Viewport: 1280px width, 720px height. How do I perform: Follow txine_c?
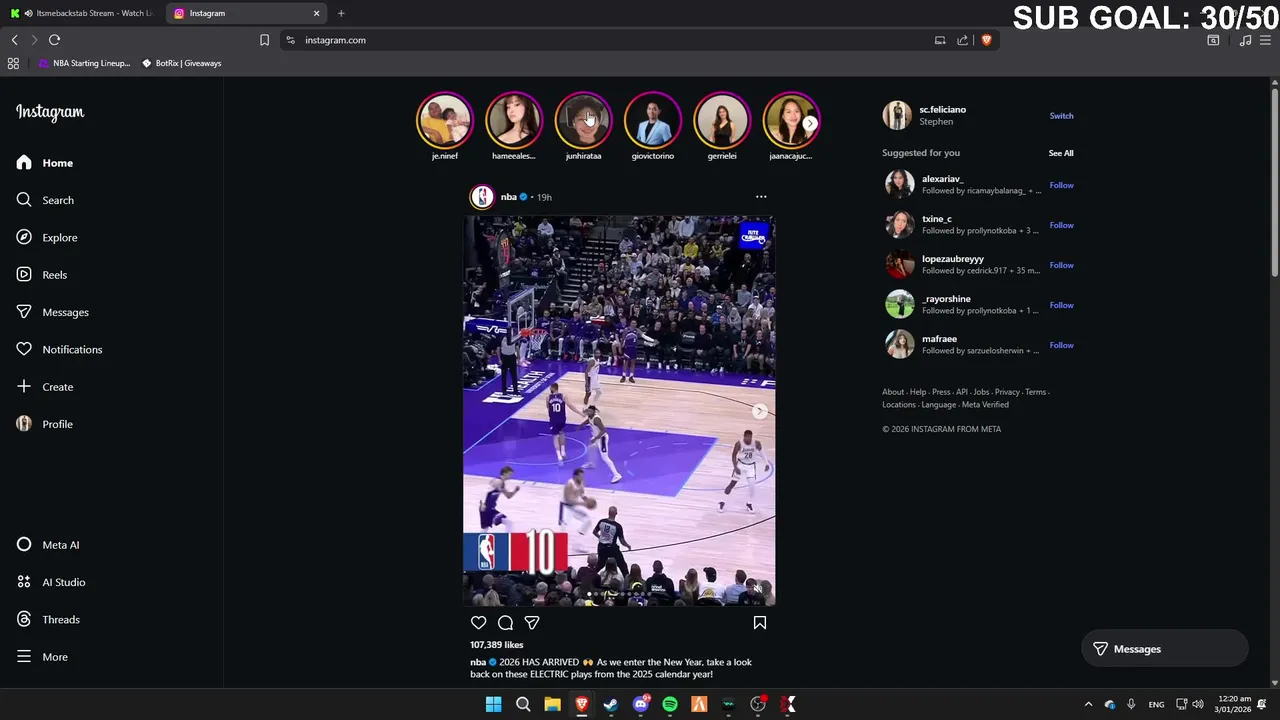tap(1061, 225)
